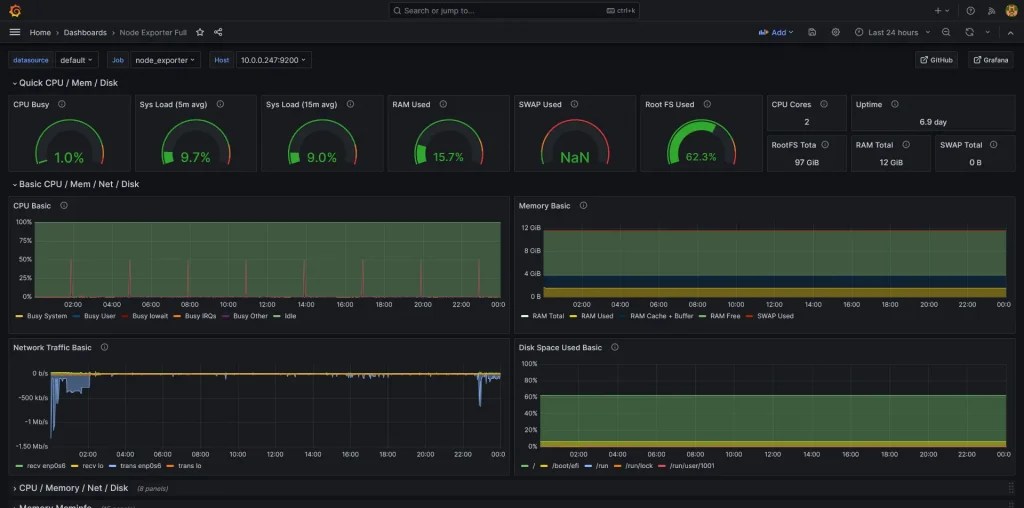
Task: Star the Node Exporter Full dashboard
Action: point(200,32)
